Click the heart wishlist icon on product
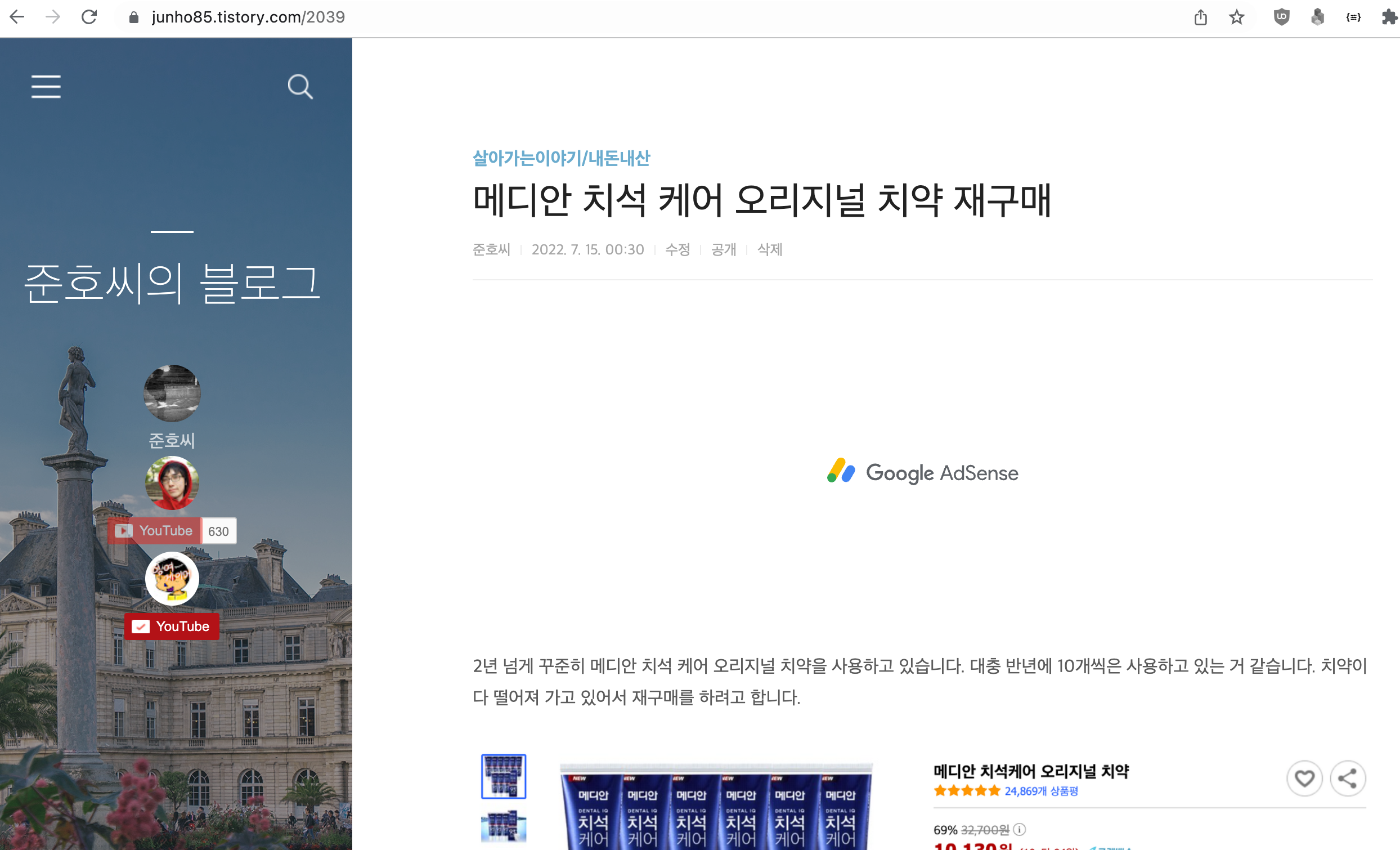The width and height of the screenshot is (1400, 850). pyautogui.click(x=1304, y=778)
